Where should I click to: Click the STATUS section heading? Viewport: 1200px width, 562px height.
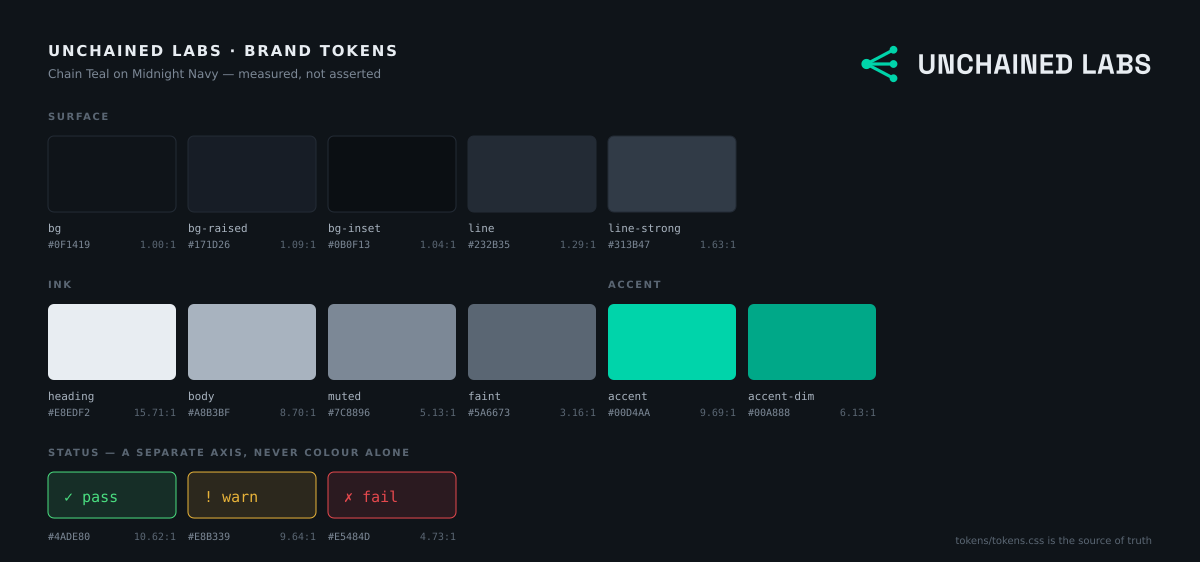pos(229,453)
